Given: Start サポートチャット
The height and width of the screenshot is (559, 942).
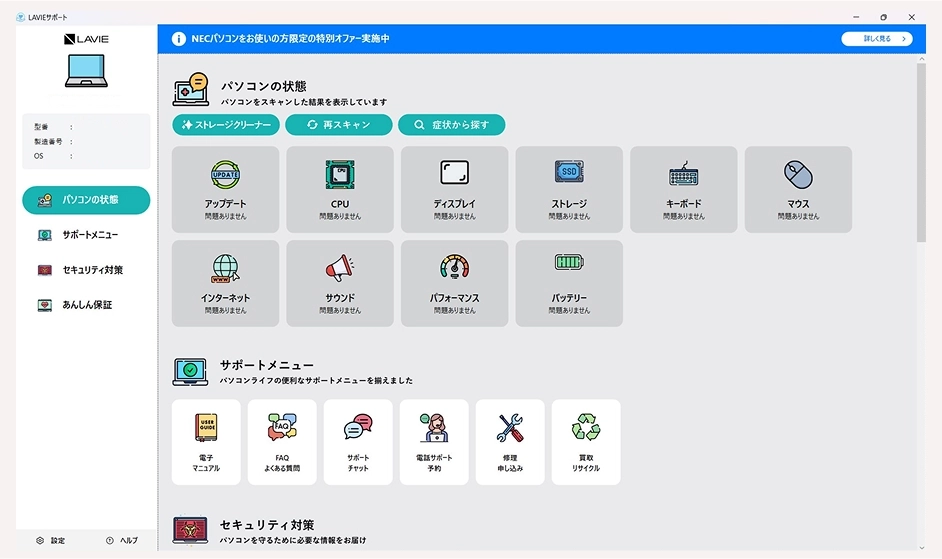Looking at the screenshot, I should [x=358, y=442].
